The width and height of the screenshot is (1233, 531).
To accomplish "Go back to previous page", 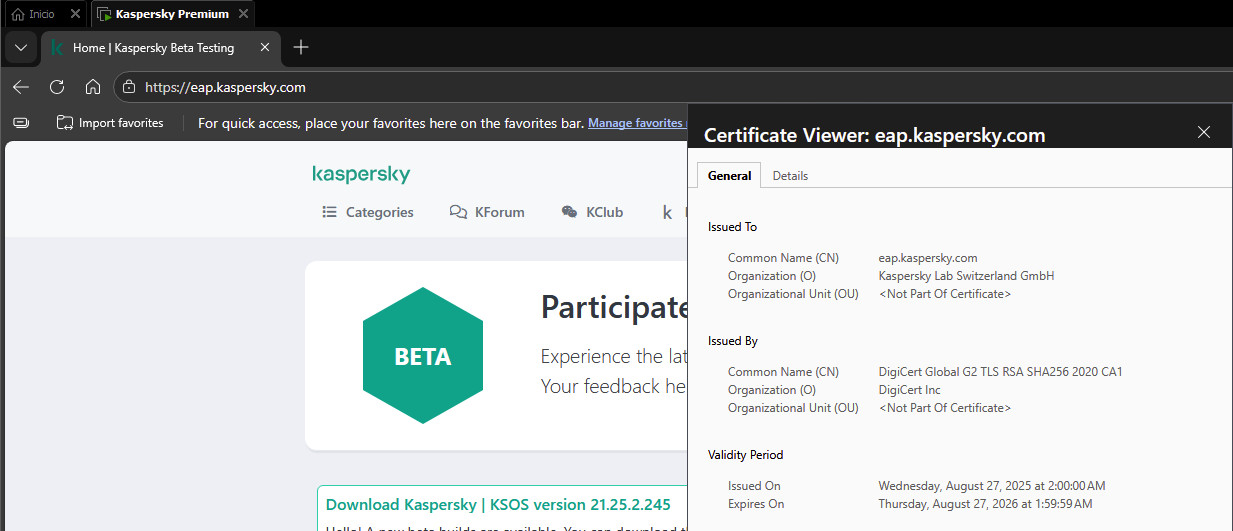I will point(21,87).
